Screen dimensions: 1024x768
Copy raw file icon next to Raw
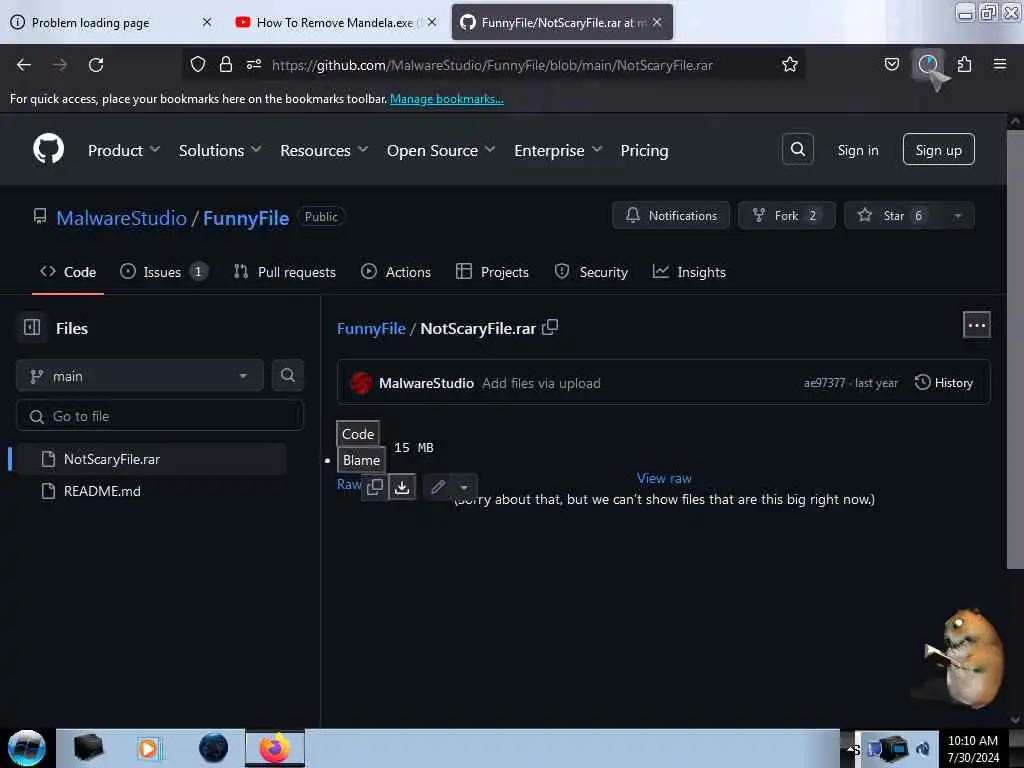(375, 487)
